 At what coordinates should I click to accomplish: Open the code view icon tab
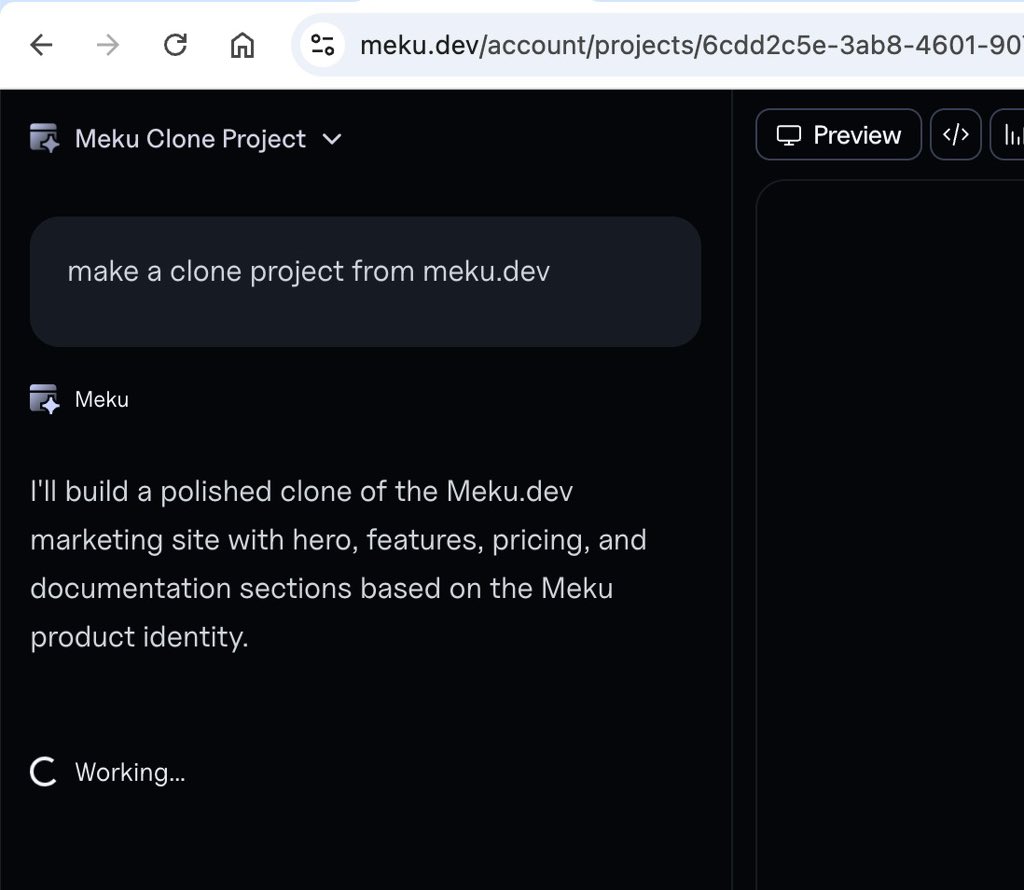click(955, 135)
